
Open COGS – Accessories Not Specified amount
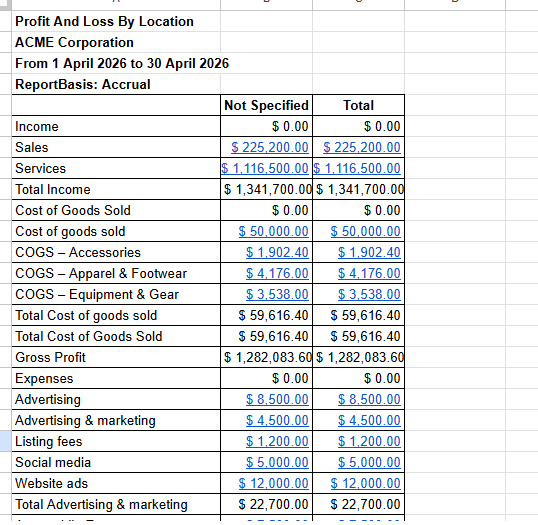pos(277,253)
